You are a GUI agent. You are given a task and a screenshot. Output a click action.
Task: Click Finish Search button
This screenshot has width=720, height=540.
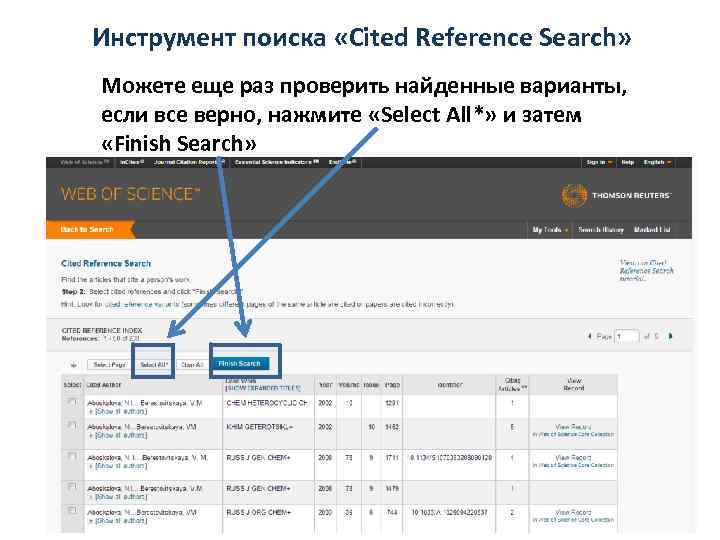tap(240, 364)
